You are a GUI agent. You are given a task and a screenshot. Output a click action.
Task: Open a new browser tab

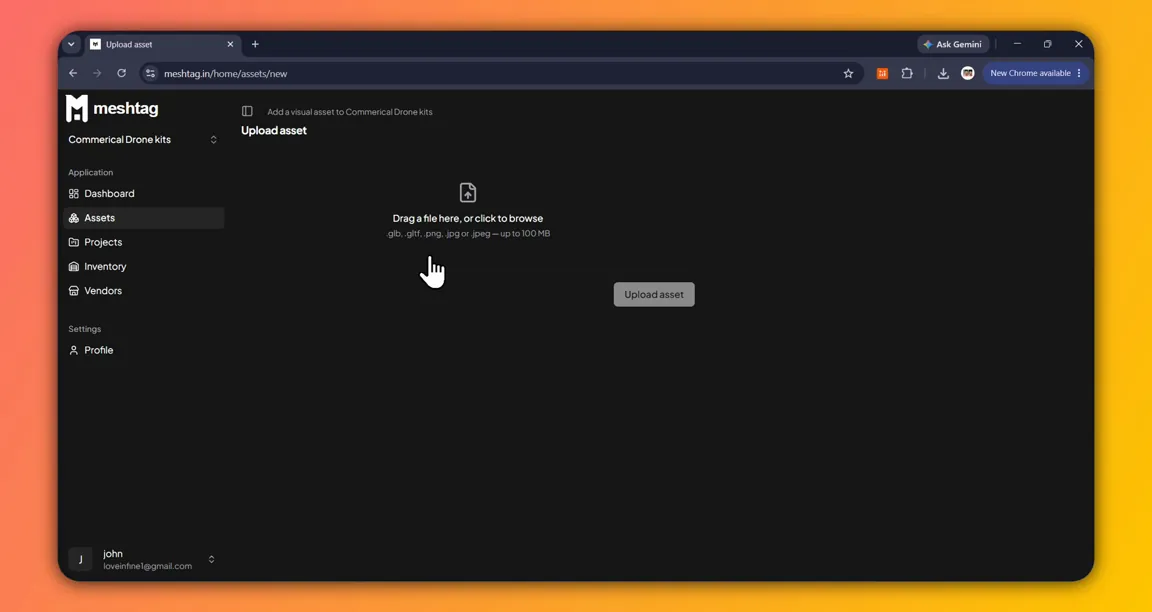click(255, 44)
